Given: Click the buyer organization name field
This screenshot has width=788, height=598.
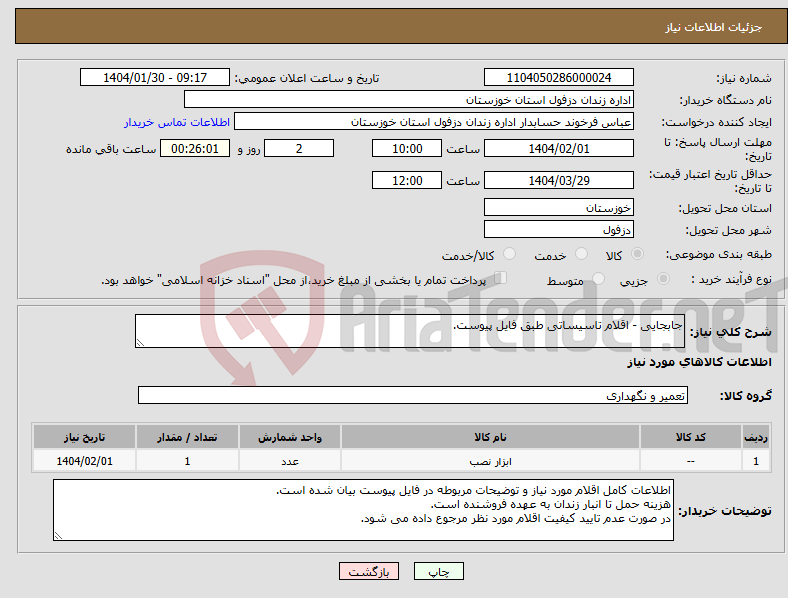Looking at the screenshot, I should click(x=409, y=99).
